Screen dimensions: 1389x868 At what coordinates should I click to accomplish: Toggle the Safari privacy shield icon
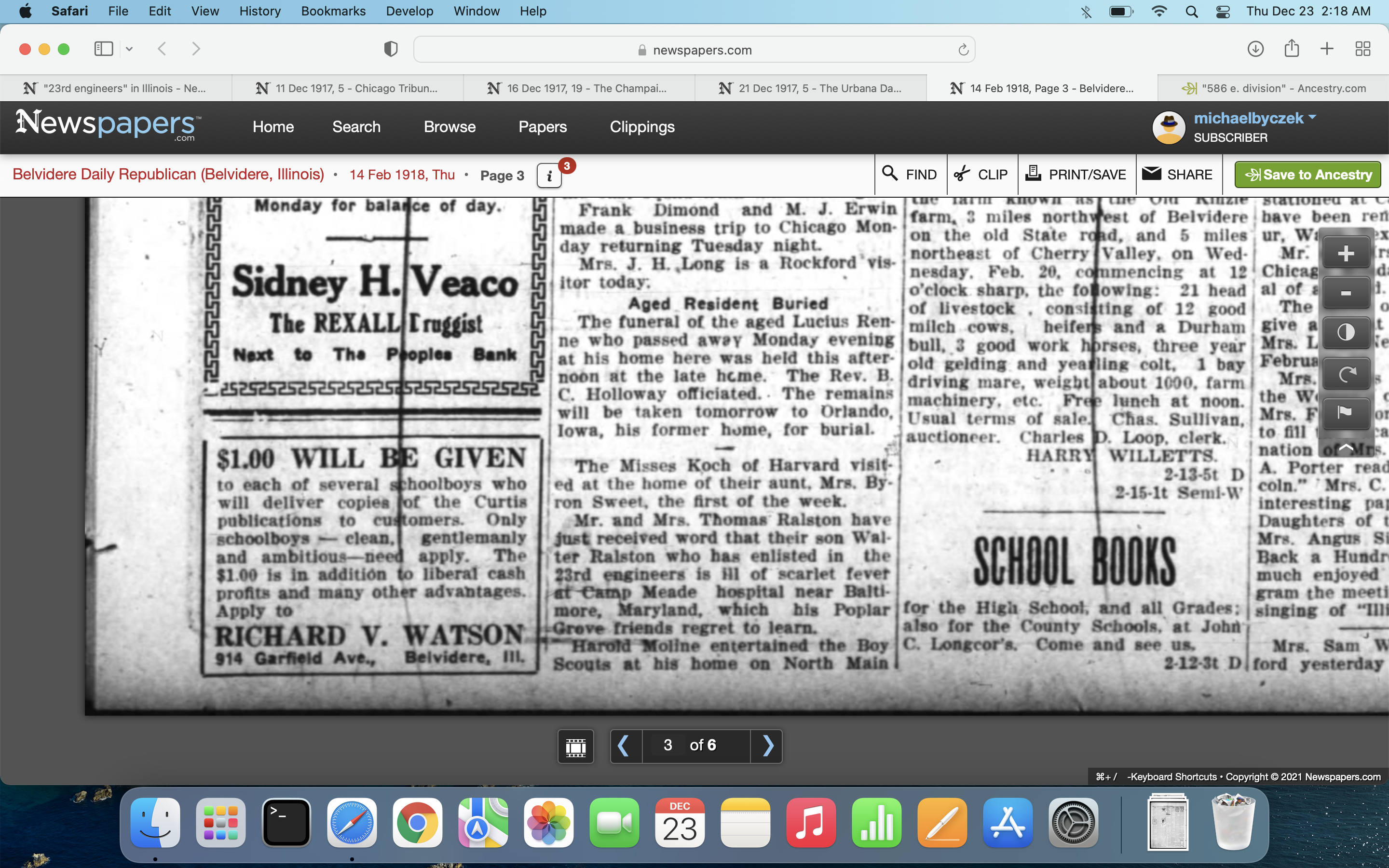pos(390,49)
